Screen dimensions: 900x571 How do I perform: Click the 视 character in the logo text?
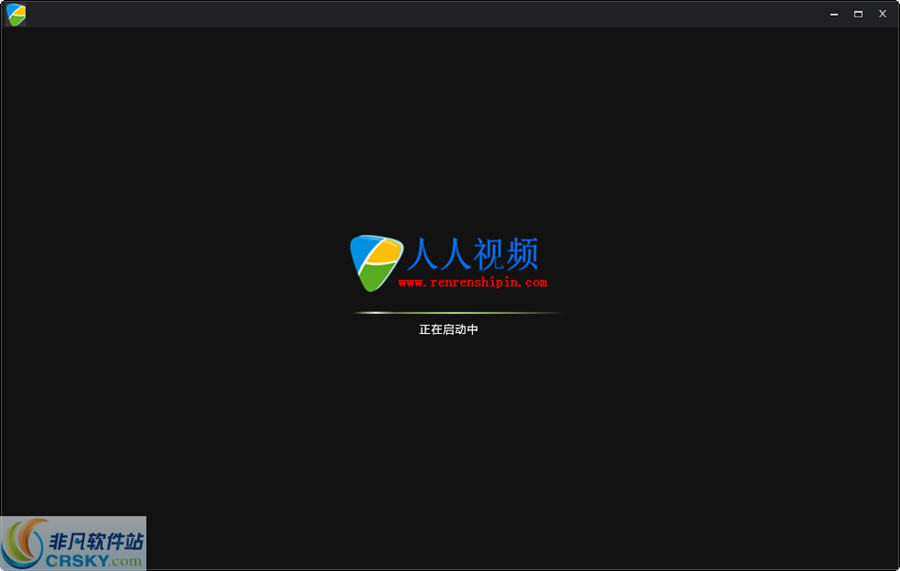coord(489,255)
